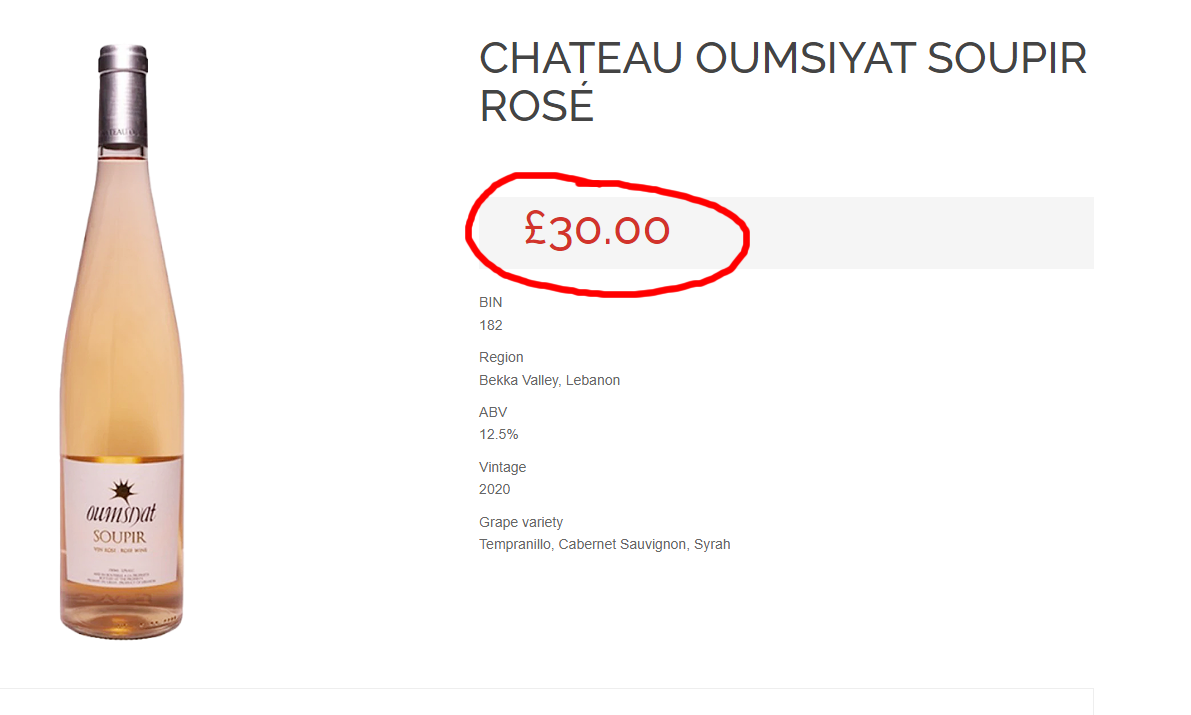Screen dimensions: 1191x715
Task: Select the BIN number 182
Action: coord(491,325)
